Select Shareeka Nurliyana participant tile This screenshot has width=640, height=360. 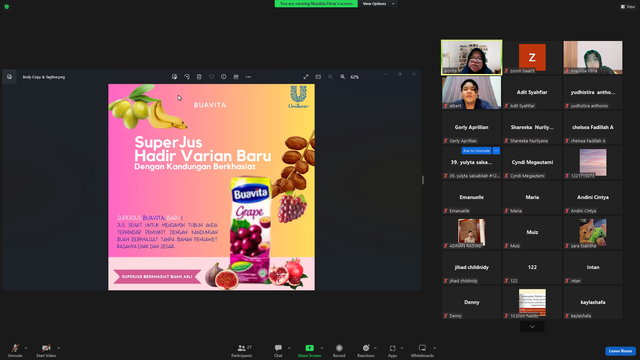(x=532, y=127)
